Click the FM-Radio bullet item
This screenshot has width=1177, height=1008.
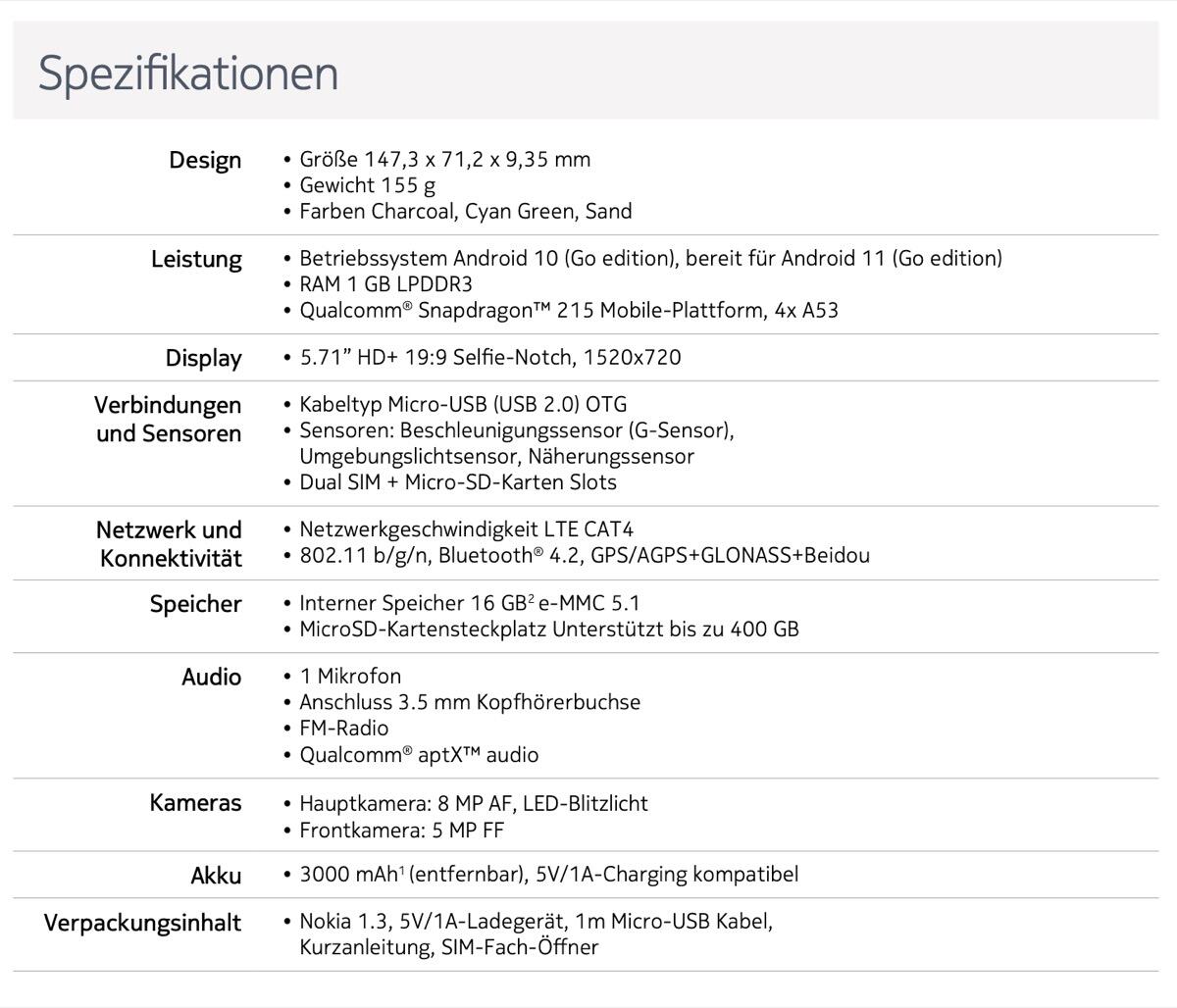343,729
